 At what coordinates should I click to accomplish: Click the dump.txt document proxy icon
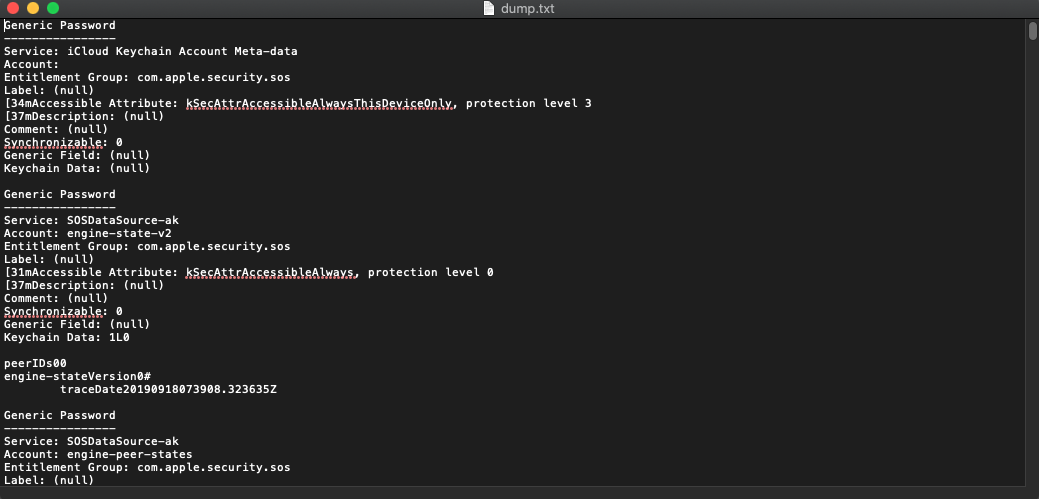click(488, 8)
